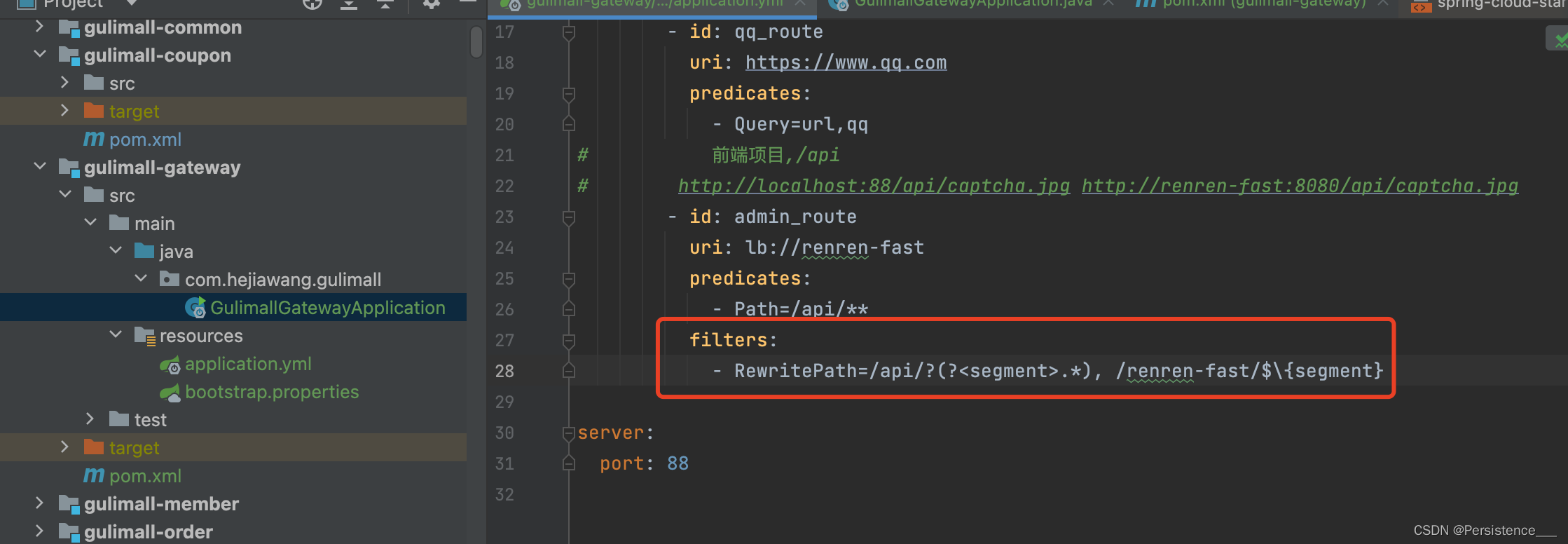Switch to GulimallGatewayApplication.java editor tab
This screenshot has width=1568, height=544.
pos(972,4)
